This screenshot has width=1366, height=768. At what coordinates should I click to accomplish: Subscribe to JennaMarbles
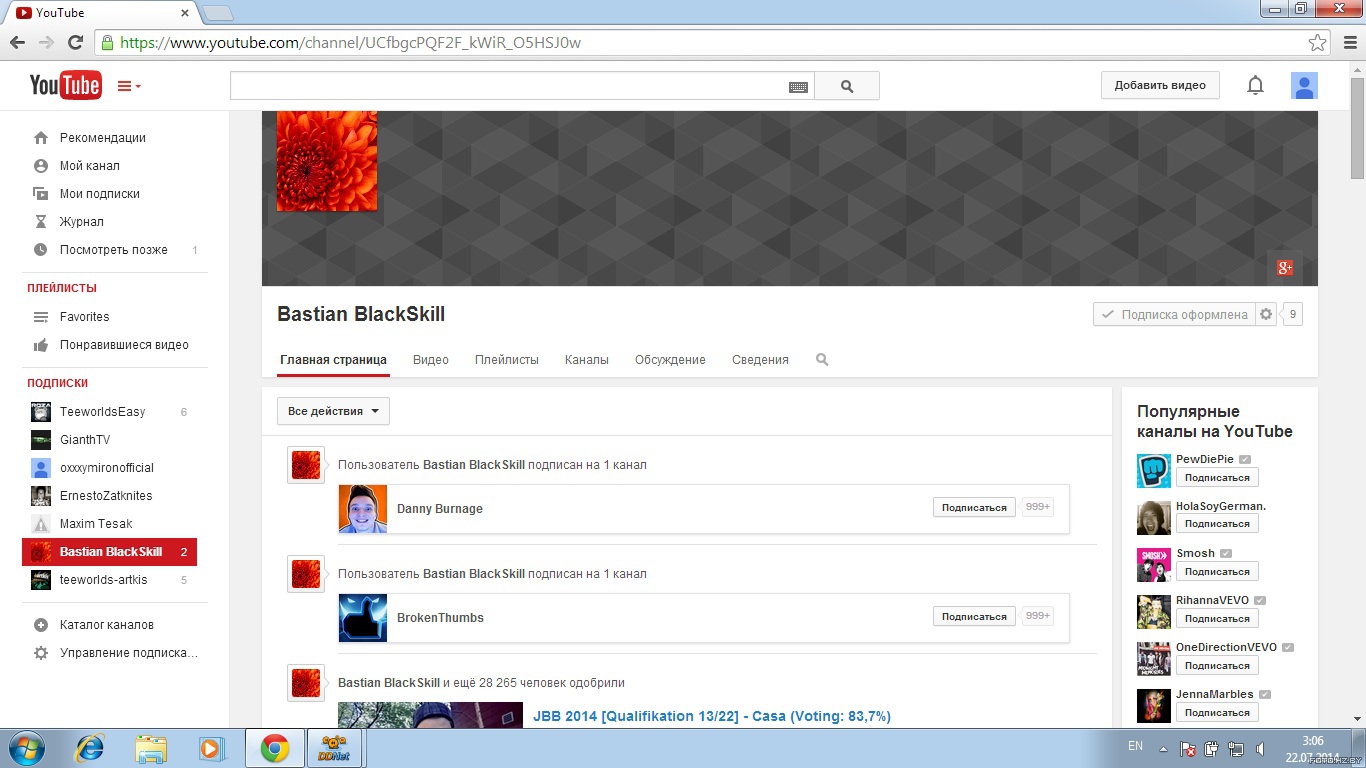1217,712
